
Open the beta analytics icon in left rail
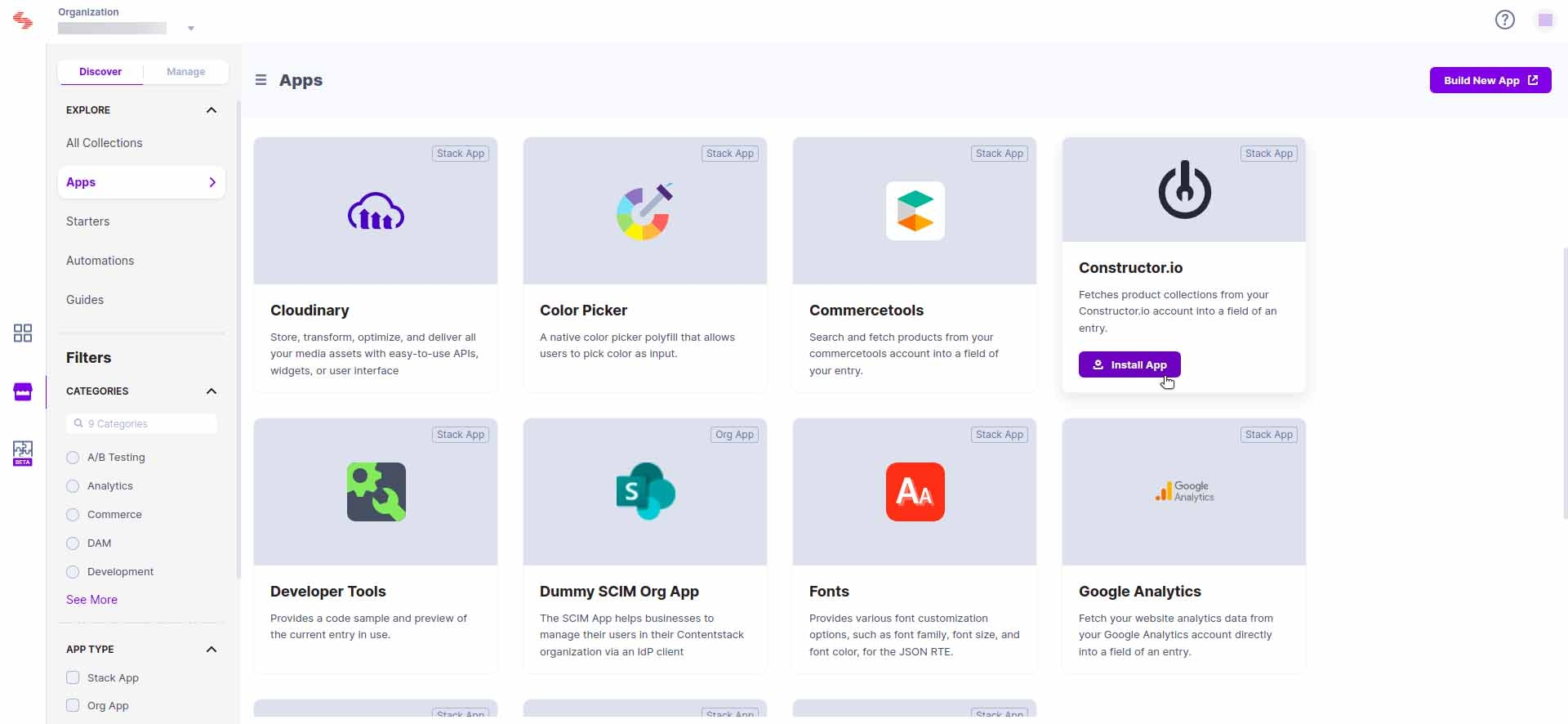click(23, 453)
